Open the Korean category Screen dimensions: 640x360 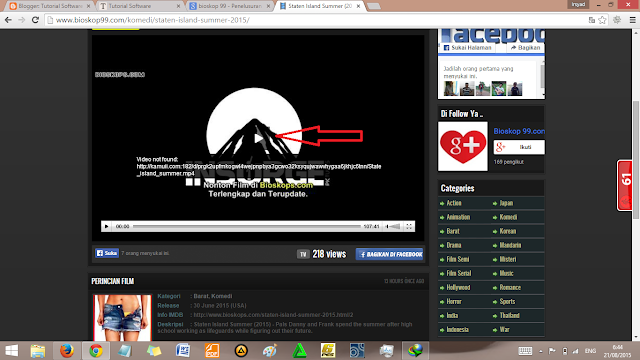click(x=508, y=231)
